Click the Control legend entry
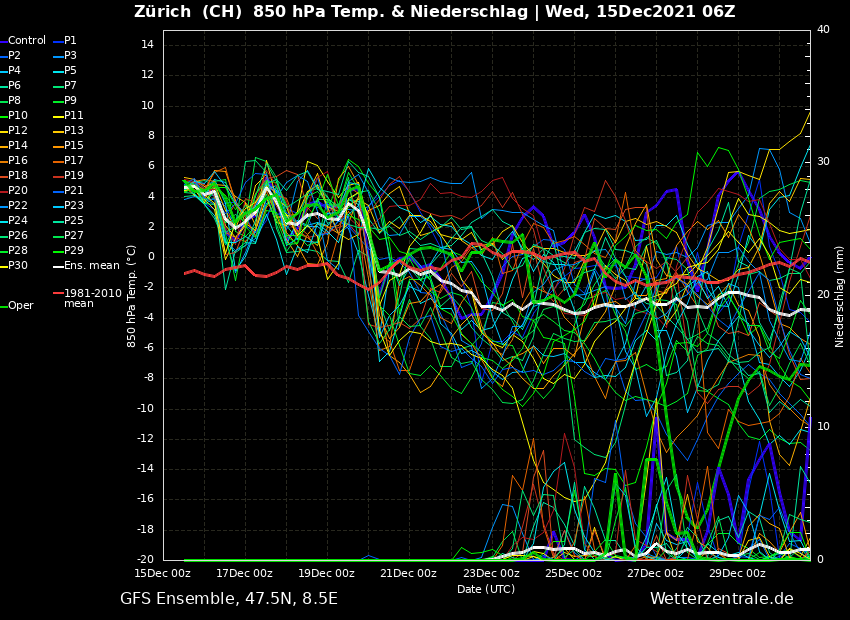Screen dimensions: 850x620 pos(27,41)
